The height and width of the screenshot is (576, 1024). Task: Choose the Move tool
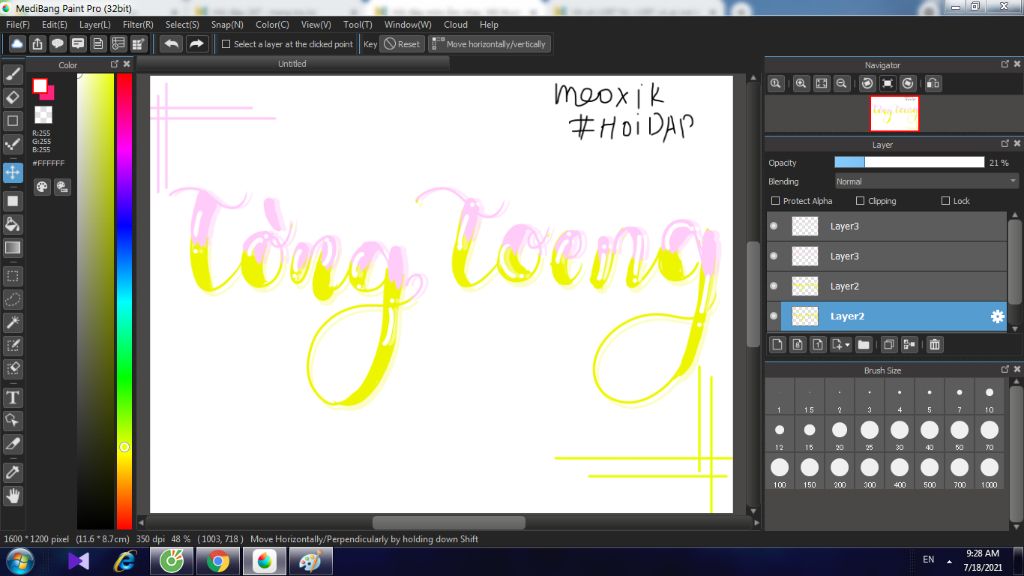click(12, 172)
